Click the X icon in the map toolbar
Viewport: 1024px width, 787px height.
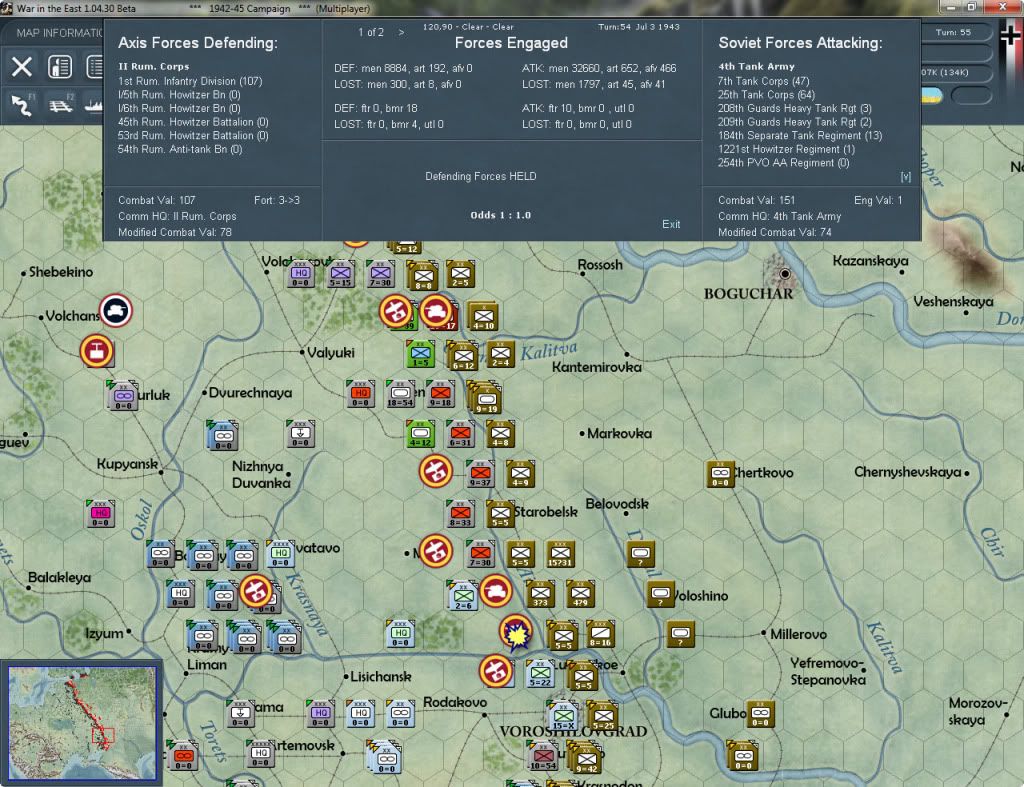(22, 67)
